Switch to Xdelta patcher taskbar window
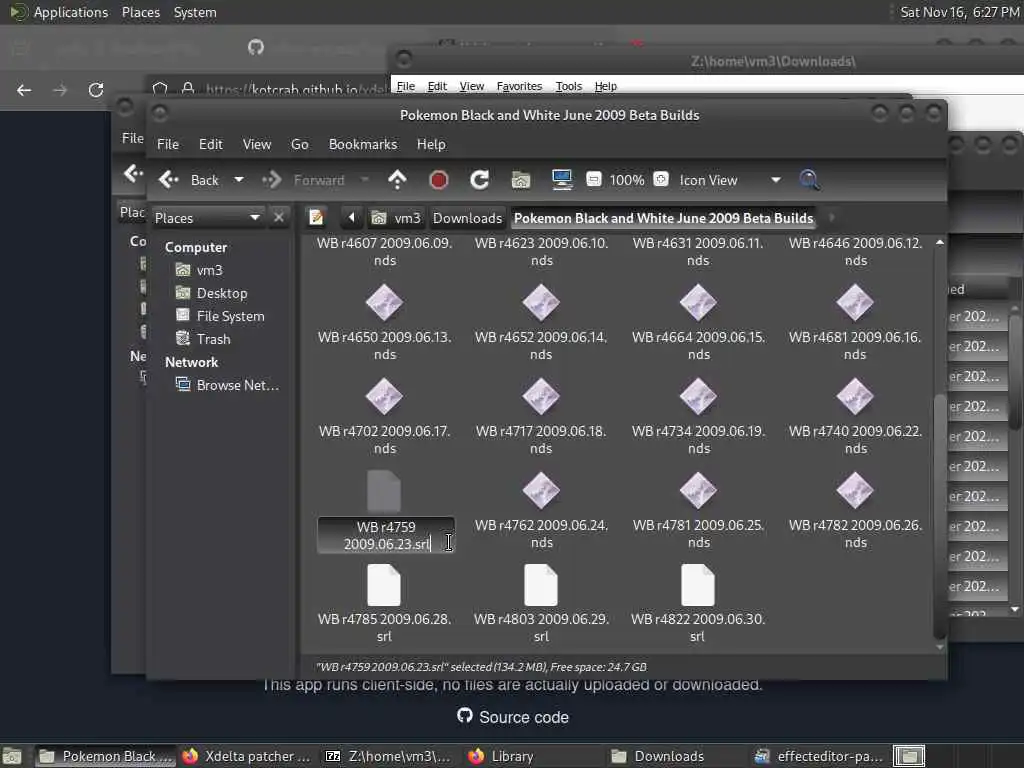Viewport: 1024px width, 768px height. (248, 756)
